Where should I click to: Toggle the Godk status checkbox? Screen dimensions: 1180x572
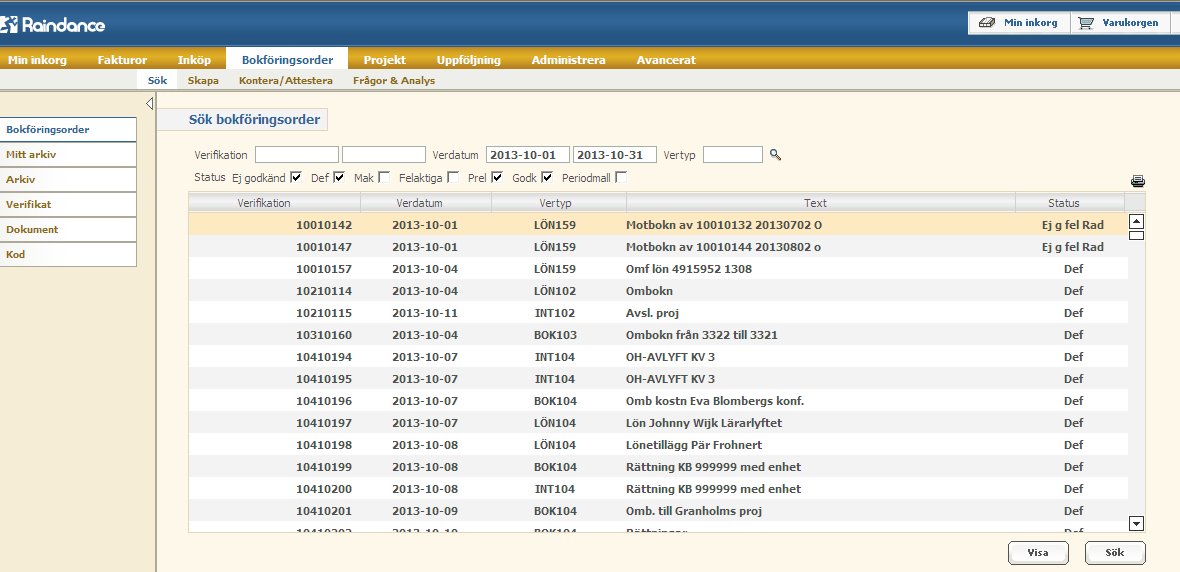click(547, 178)
